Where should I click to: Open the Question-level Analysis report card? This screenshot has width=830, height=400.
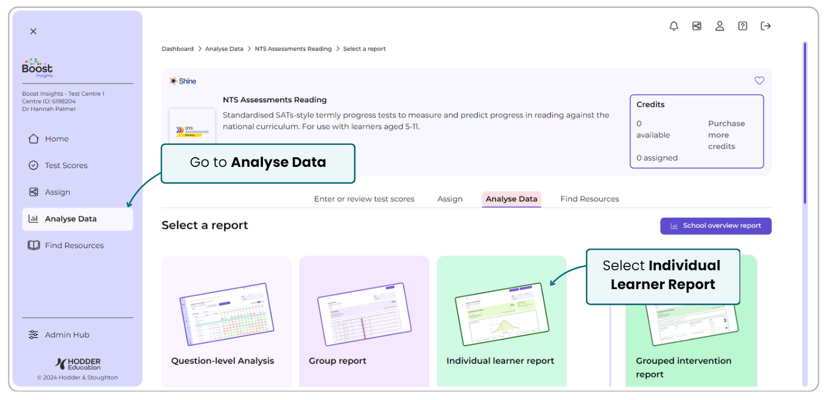226,322
